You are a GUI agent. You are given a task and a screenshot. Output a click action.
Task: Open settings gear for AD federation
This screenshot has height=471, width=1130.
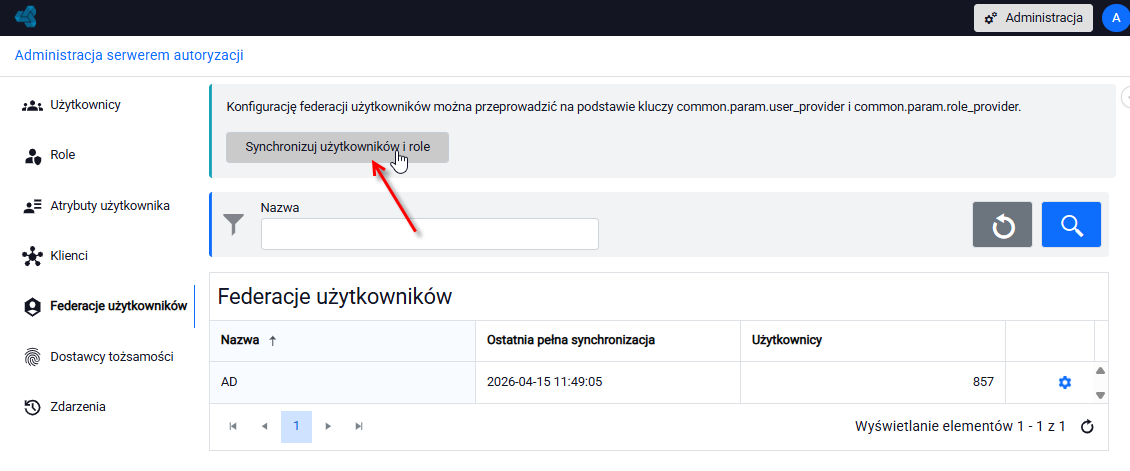tap(1064, 382)
